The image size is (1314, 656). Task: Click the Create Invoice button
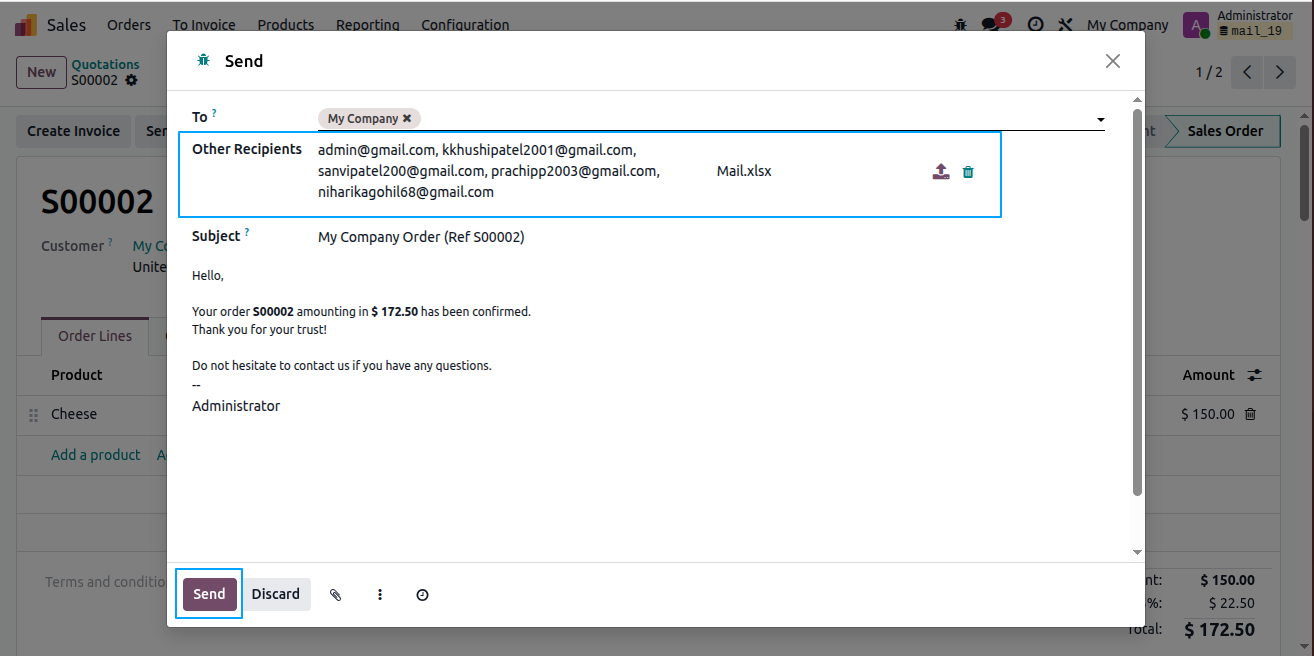(74, 131)
